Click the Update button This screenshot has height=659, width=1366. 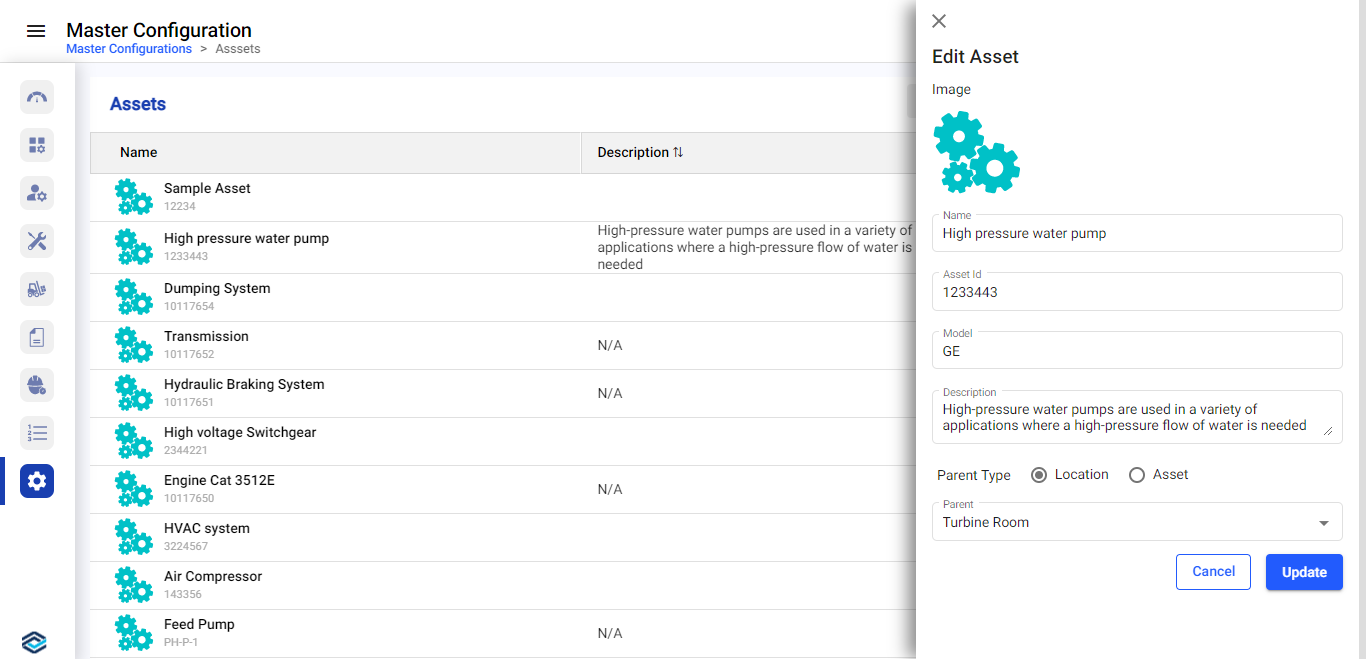[x=1303, y=572]
